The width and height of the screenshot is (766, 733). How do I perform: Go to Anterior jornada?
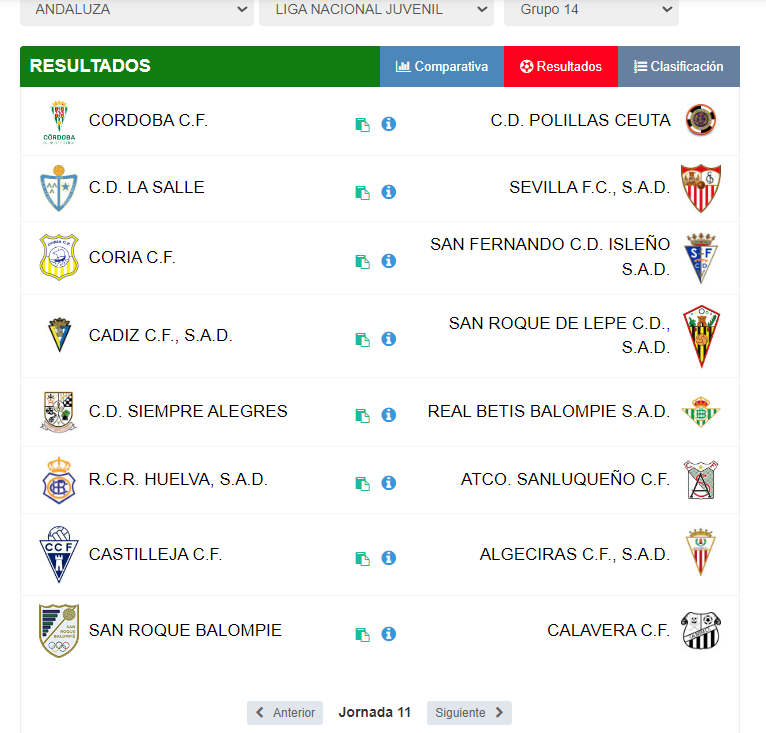[285, 713]
